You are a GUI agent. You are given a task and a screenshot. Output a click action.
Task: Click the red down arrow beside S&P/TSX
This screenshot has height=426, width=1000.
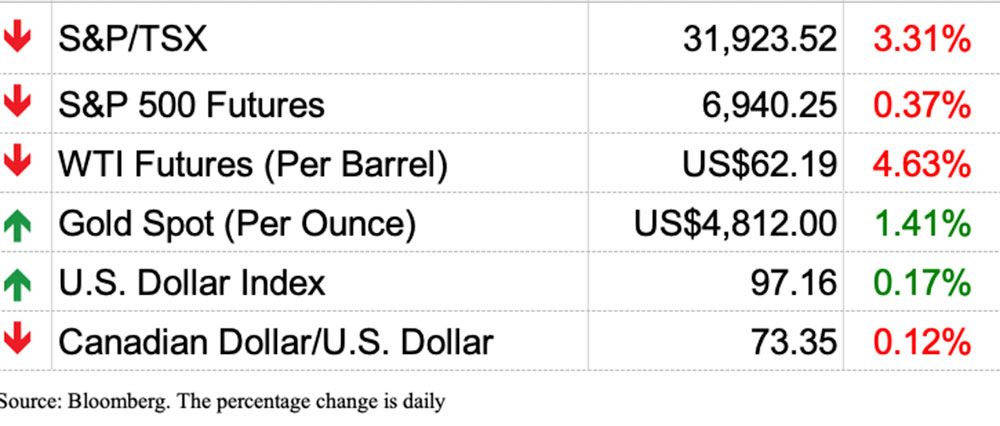(x=17, y=38)
